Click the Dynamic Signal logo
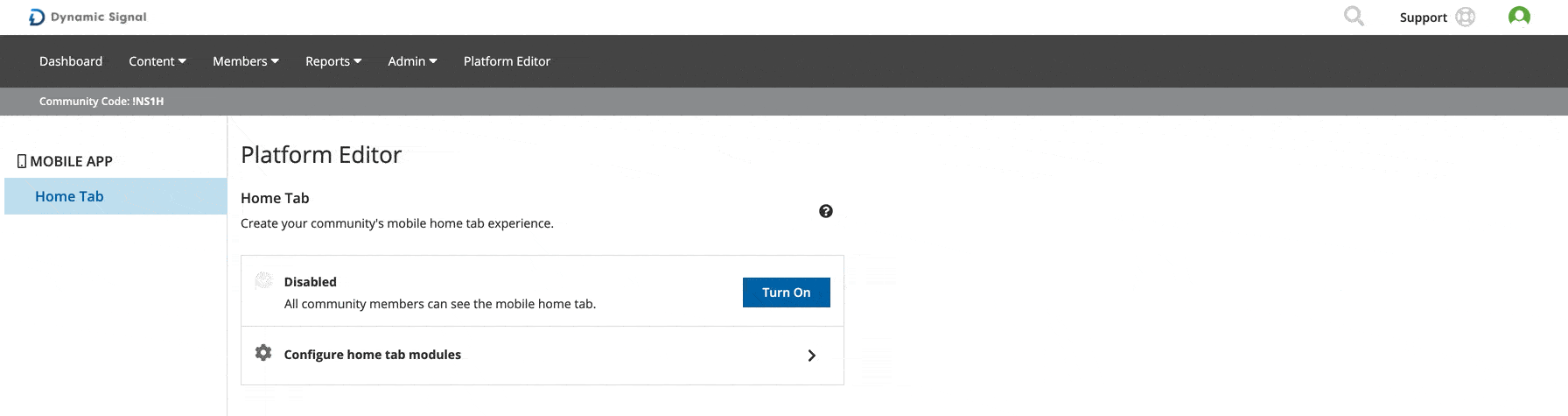 (87, 17)
